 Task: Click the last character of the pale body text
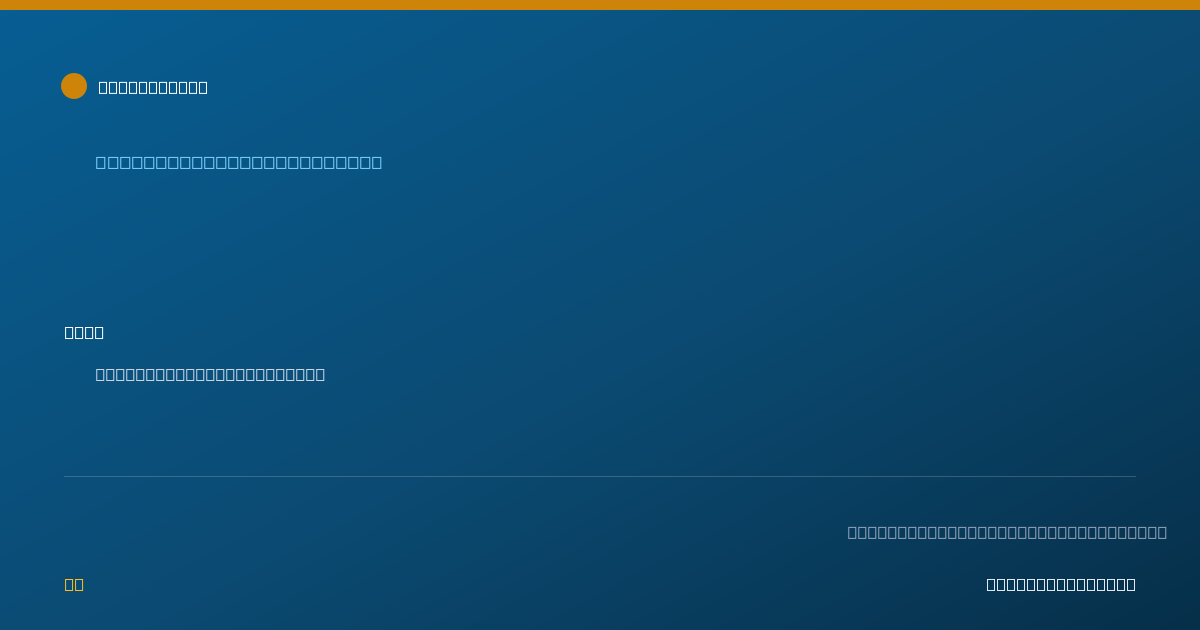pos(321,374)
